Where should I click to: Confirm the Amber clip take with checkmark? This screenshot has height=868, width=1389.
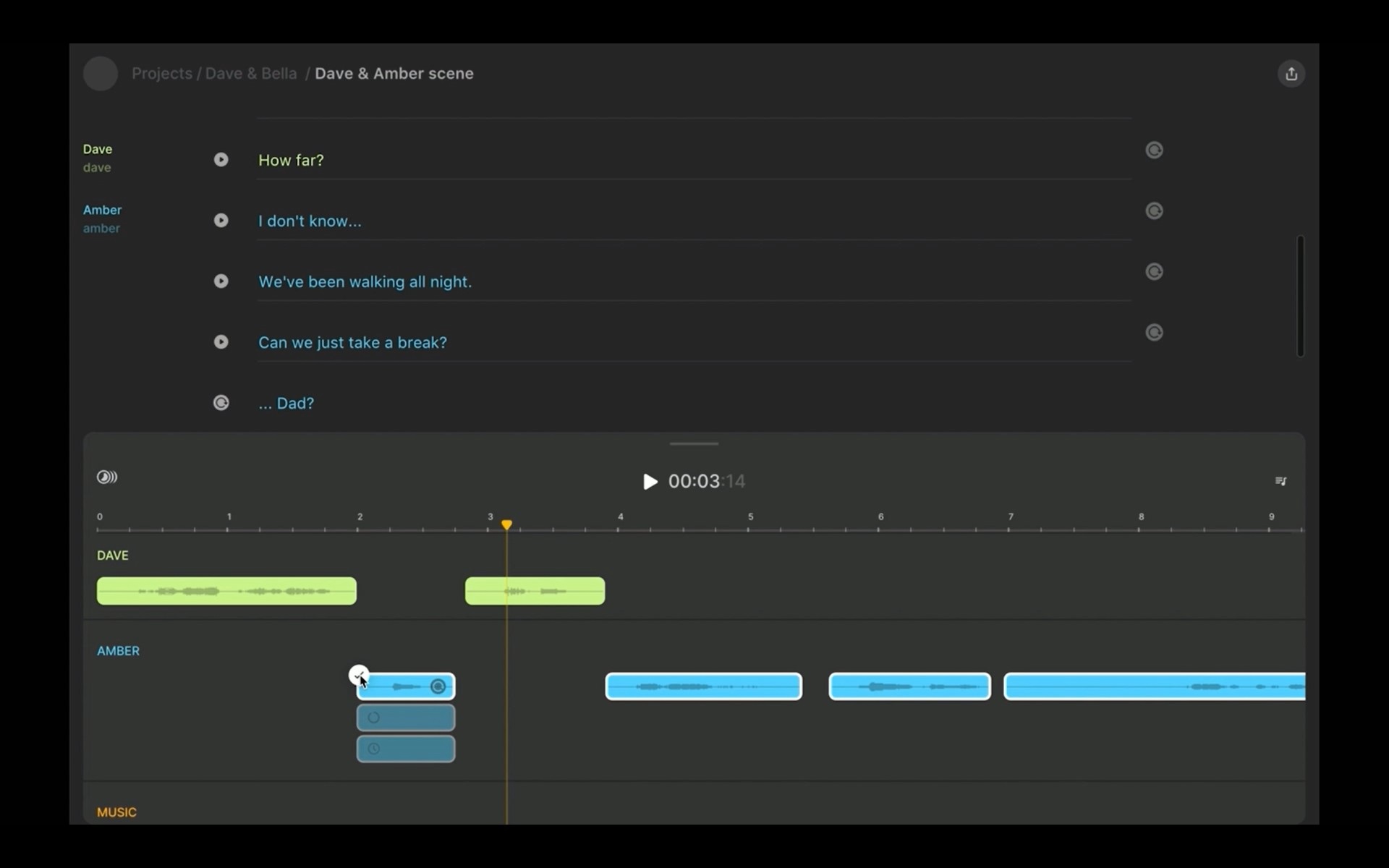(359, 676)
